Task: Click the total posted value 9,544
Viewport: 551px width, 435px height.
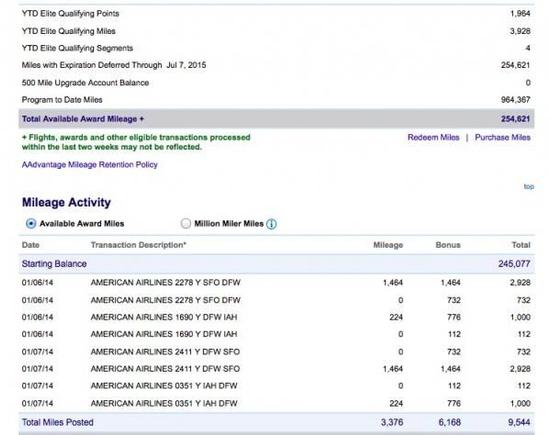Action: [519, 422]
